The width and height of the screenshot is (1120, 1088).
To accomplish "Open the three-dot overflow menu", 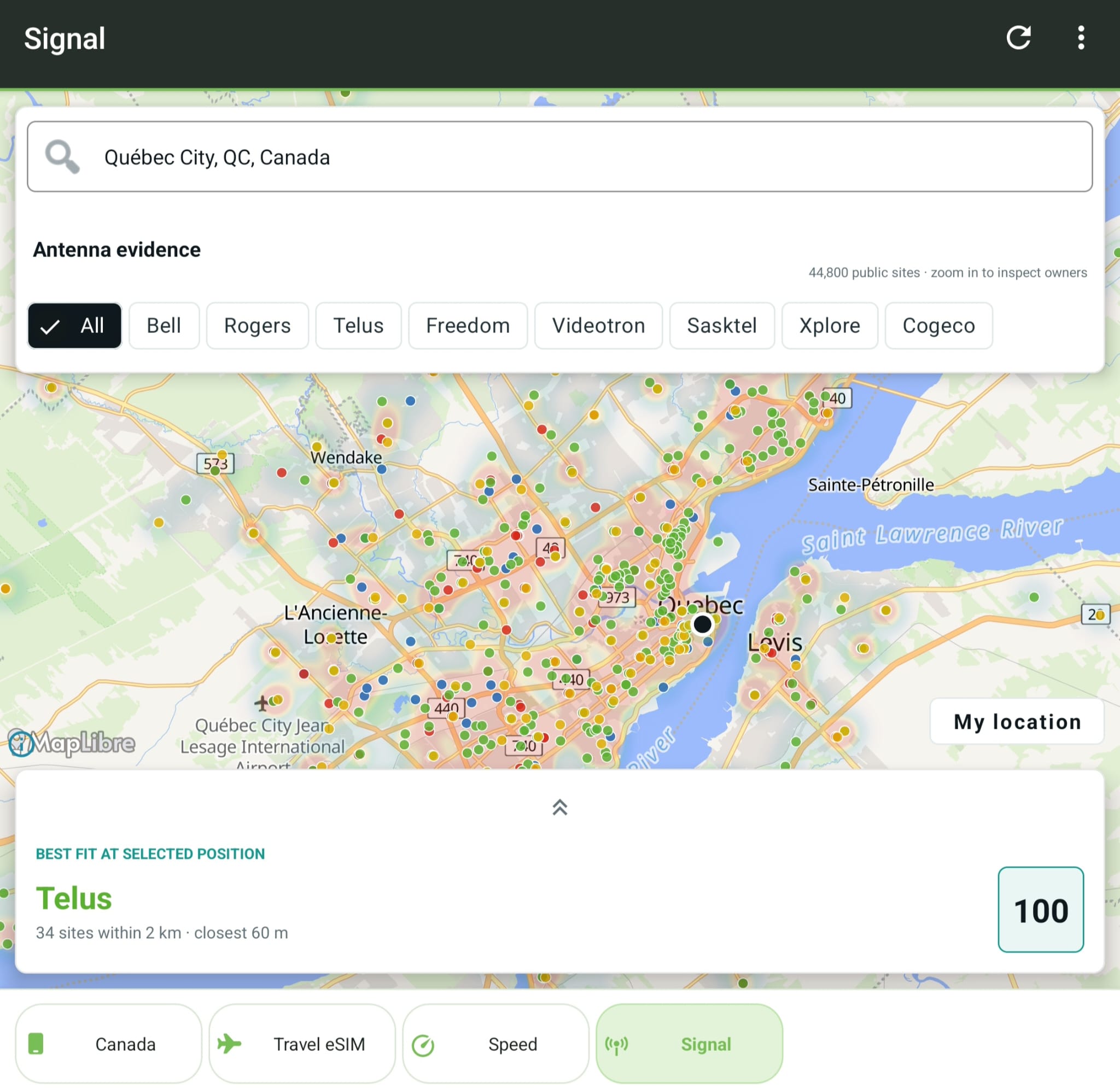I will point(1081,38).
